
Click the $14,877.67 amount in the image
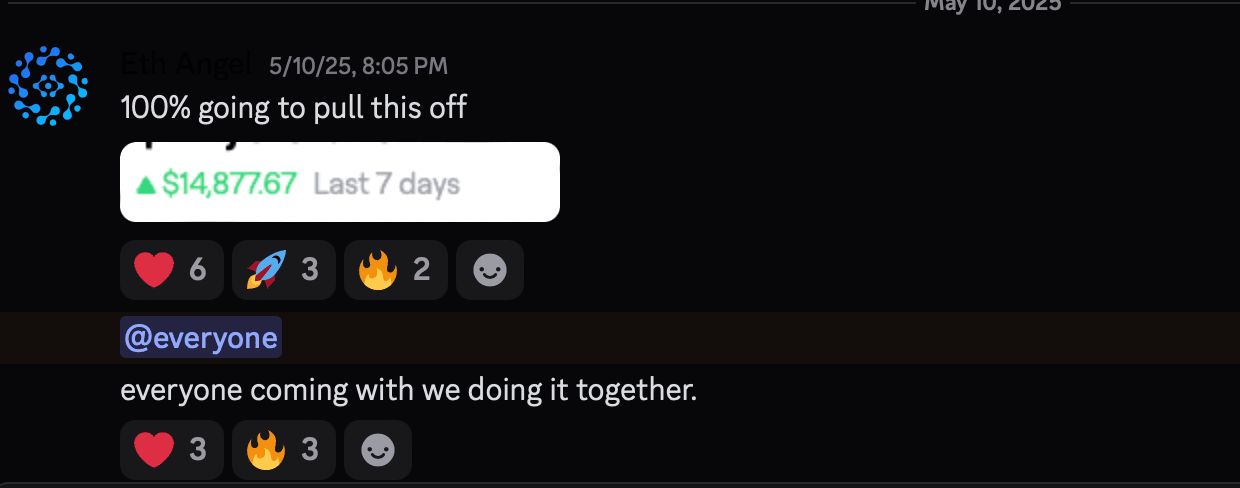tap(229, 185)
